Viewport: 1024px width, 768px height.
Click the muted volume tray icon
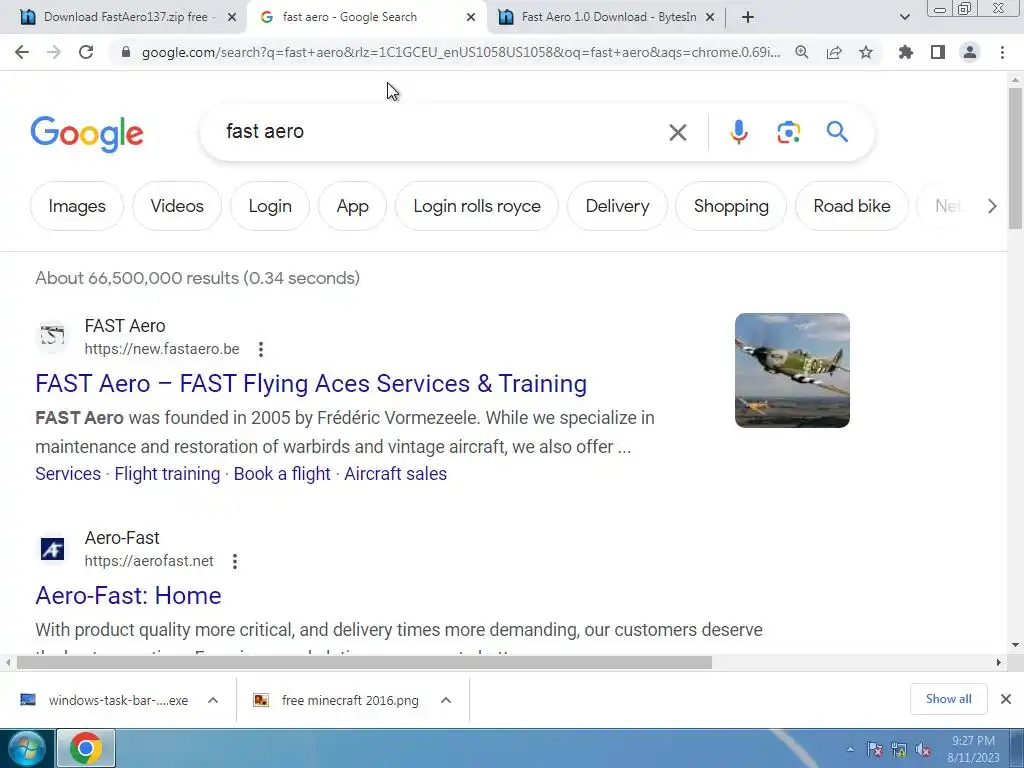coord(923,750)
